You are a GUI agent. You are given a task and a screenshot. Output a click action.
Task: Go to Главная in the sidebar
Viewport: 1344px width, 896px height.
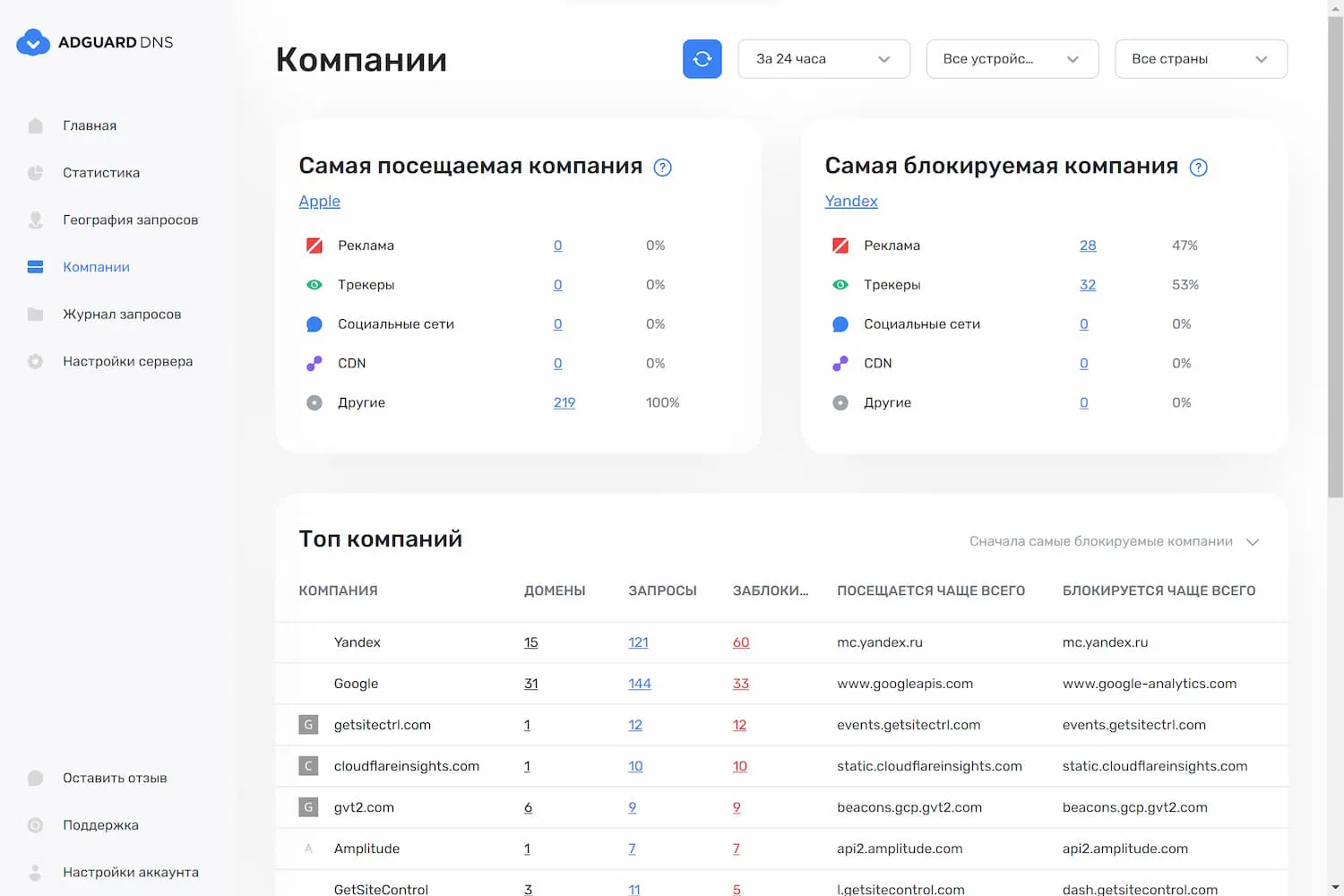coord(90,125)
